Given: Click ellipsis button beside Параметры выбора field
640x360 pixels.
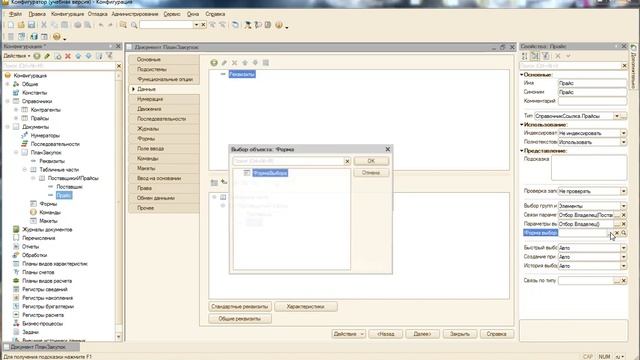Looking at the screenshot, I should (x=617, y=224).
